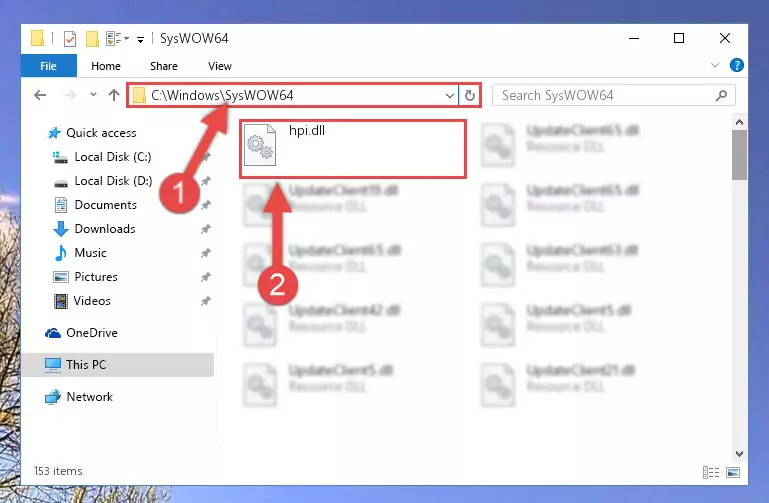Click the 153 items status text
The image size is (769, 503).
click(x=58, y=471)
